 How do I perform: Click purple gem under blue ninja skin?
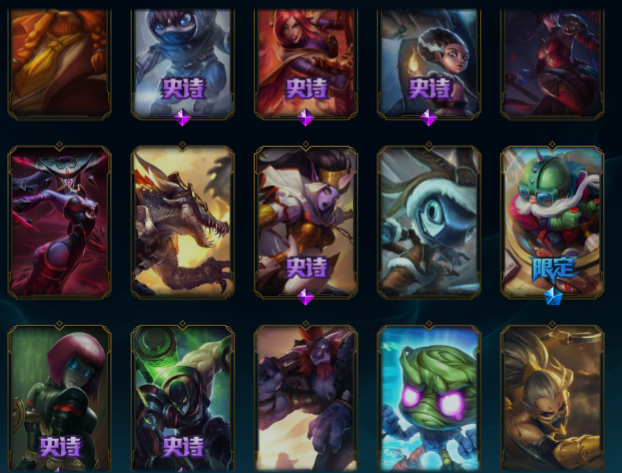pyautogui.click(x=182, y=117)
